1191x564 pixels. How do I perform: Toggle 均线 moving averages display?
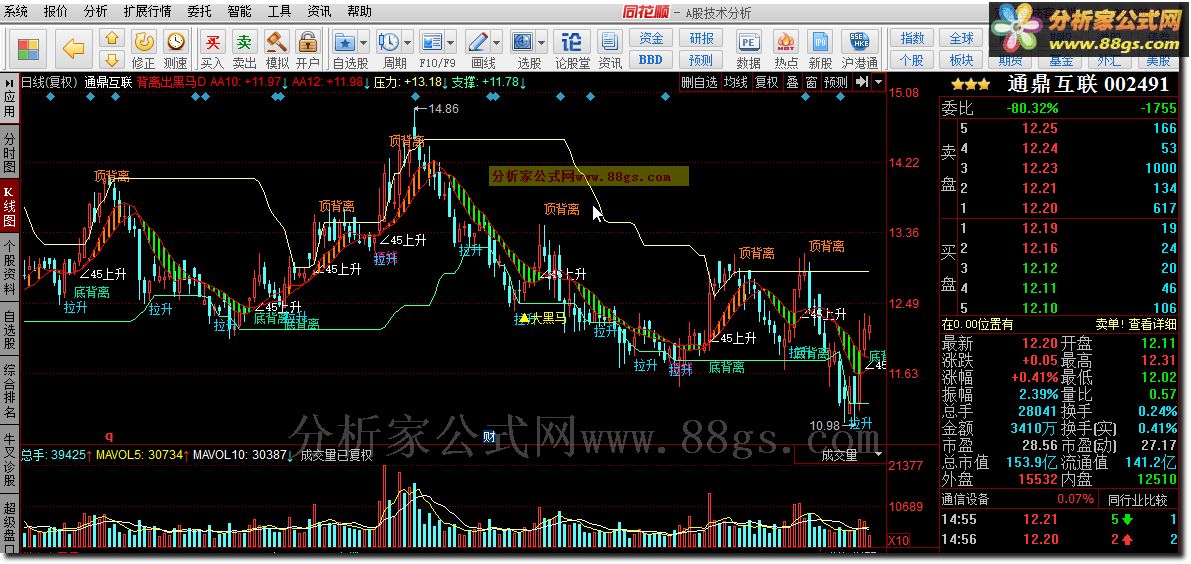point(735,82)
